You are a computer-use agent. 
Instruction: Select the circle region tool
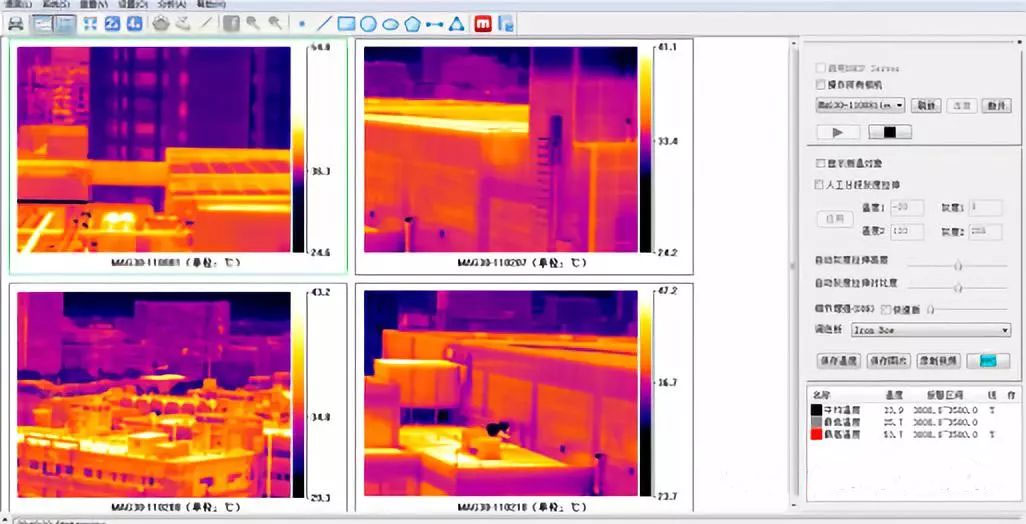tap(368, 23)
